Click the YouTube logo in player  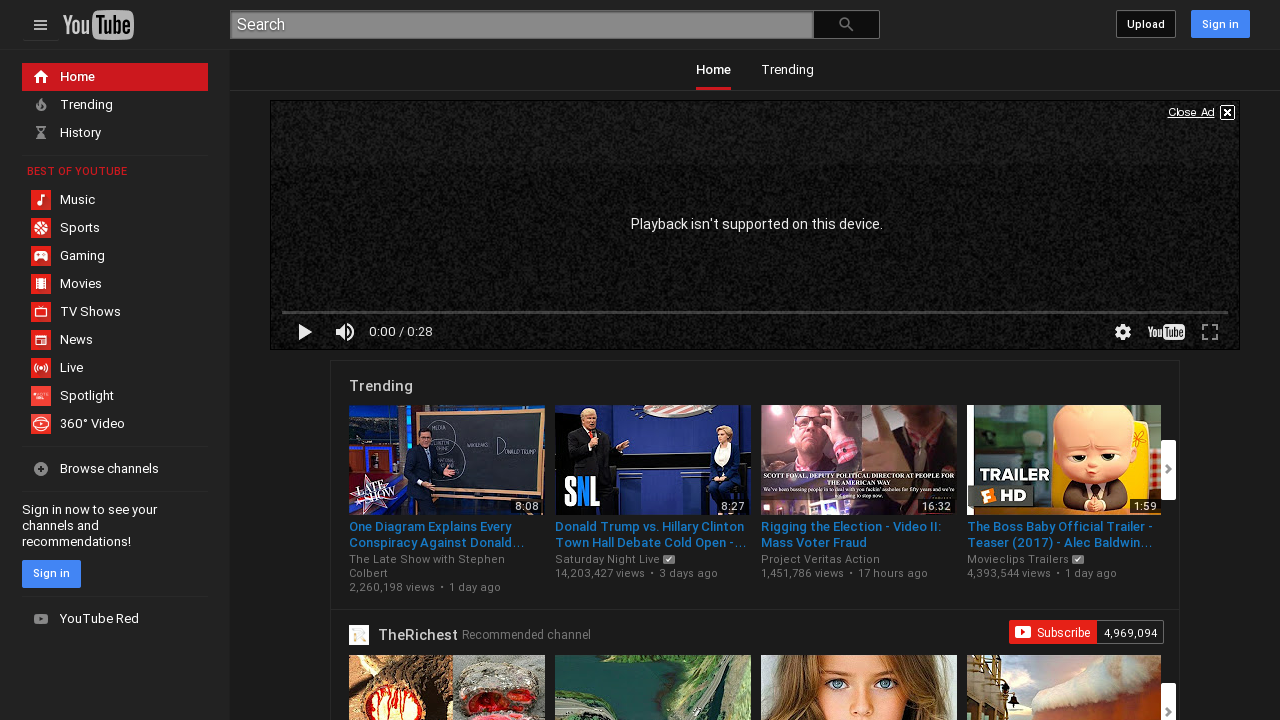[1166, 332]
